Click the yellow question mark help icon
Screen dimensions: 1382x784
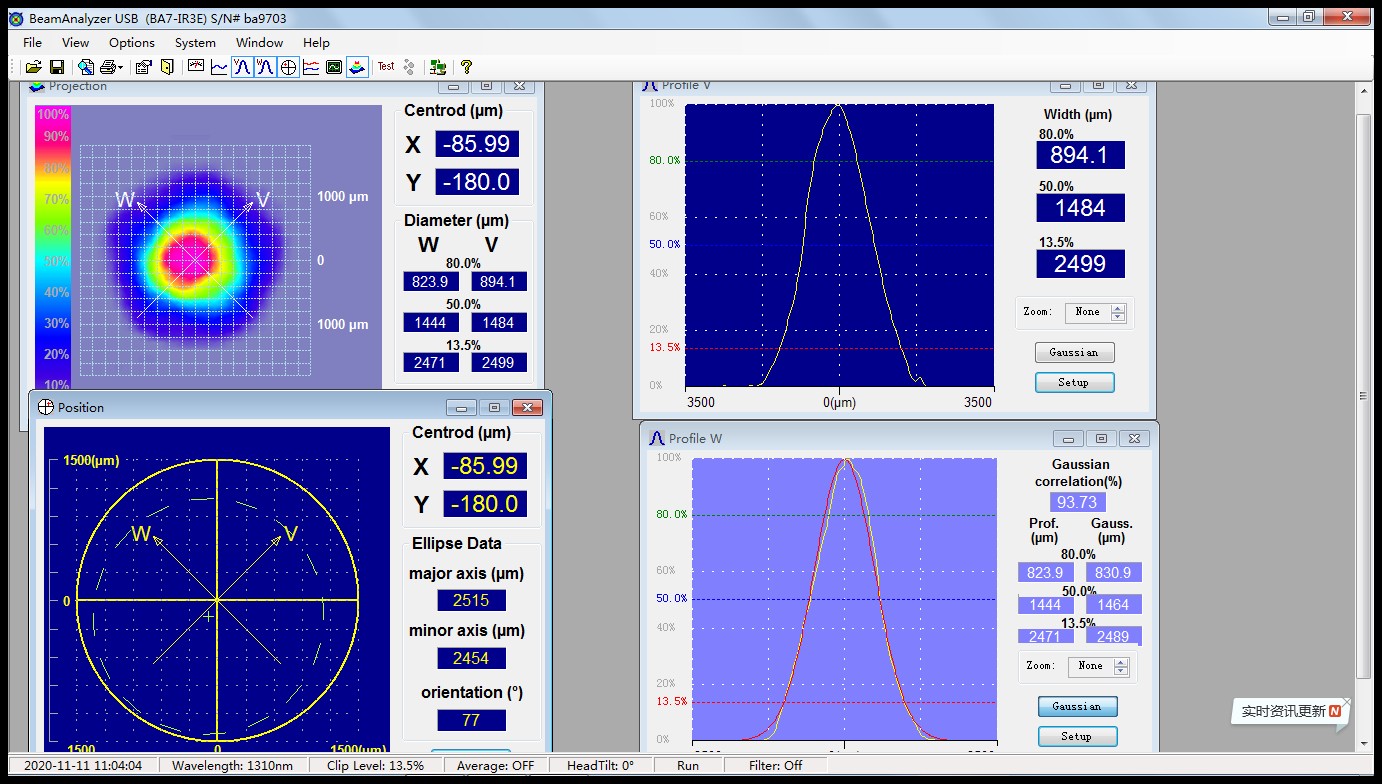tap(466, 67)
